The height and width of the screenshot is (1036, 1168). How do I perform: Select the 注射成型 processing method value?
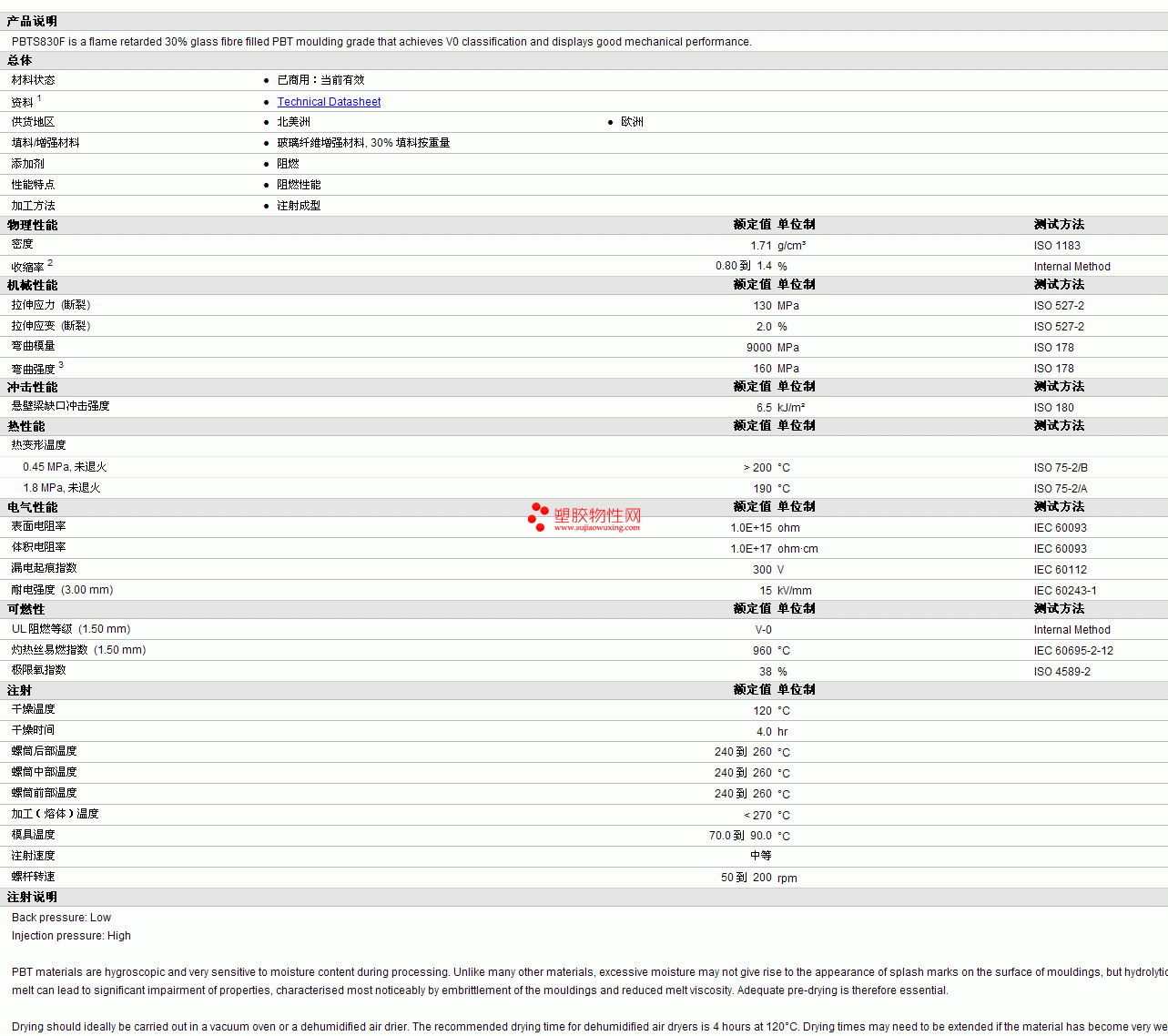299,206
